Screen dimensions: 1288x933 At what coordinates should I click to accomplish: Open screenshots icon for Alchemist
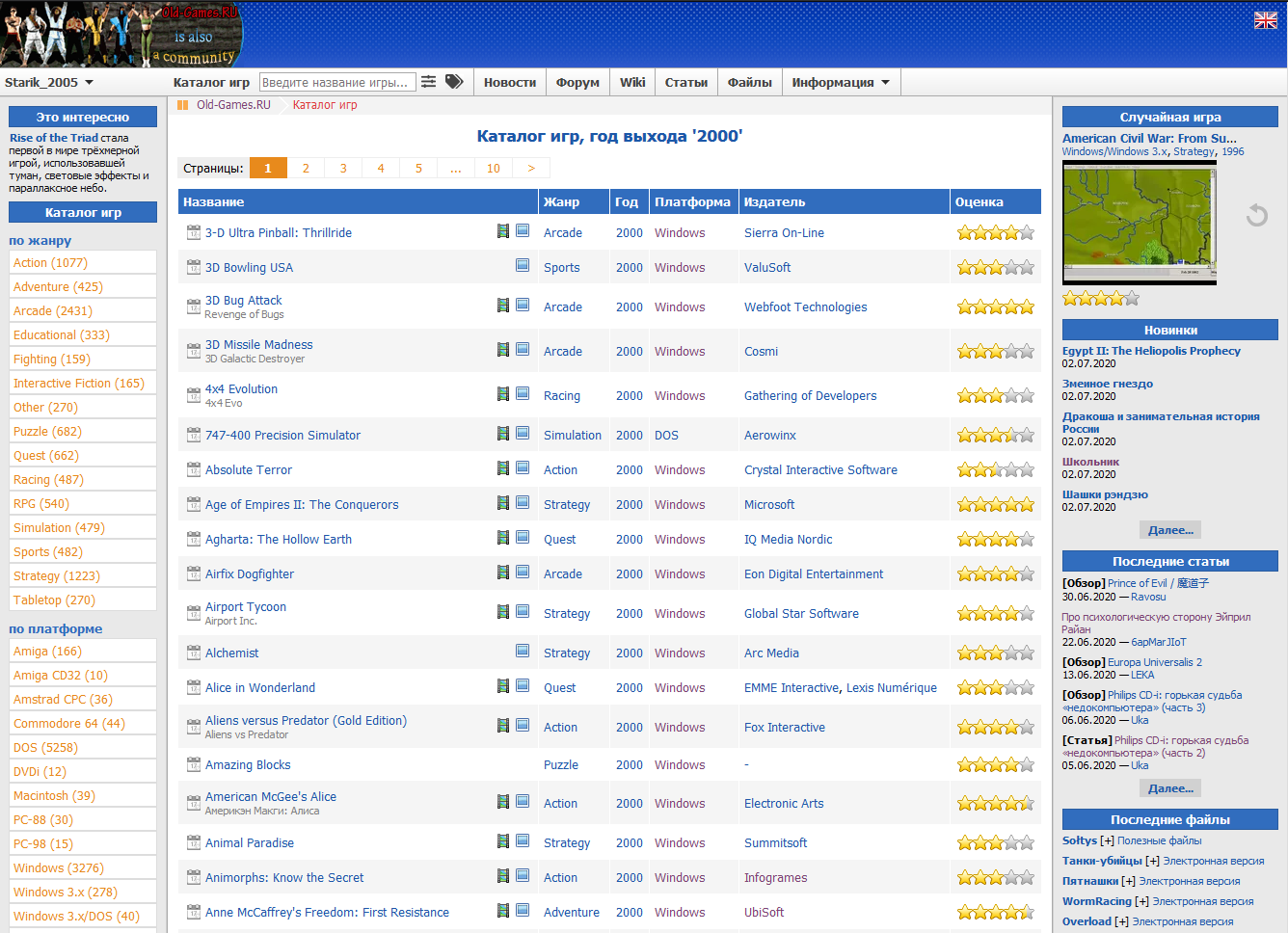(x=523, y=651)
